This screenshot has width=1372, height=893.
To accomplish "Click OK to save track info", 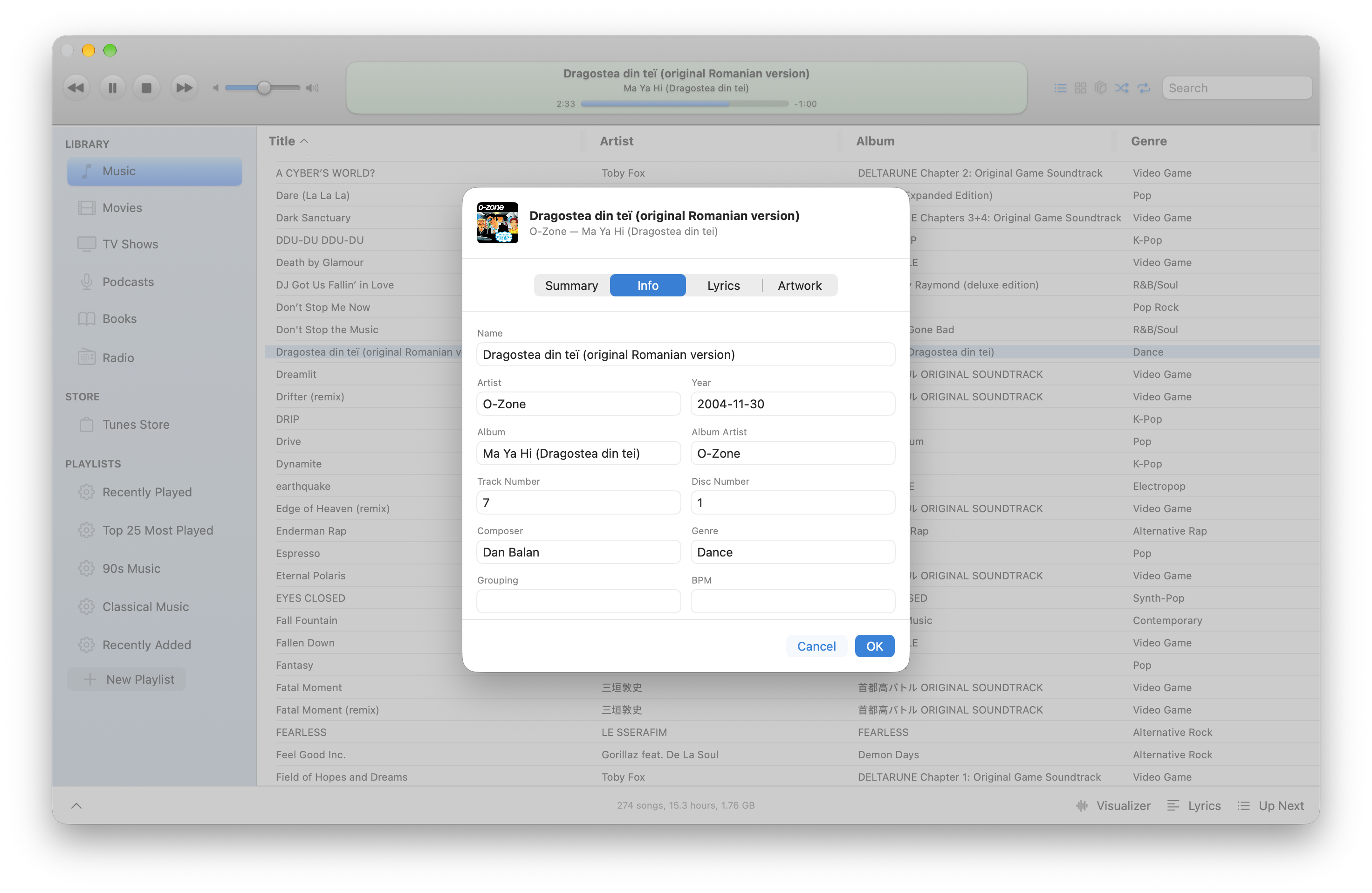I will (874, 646).
